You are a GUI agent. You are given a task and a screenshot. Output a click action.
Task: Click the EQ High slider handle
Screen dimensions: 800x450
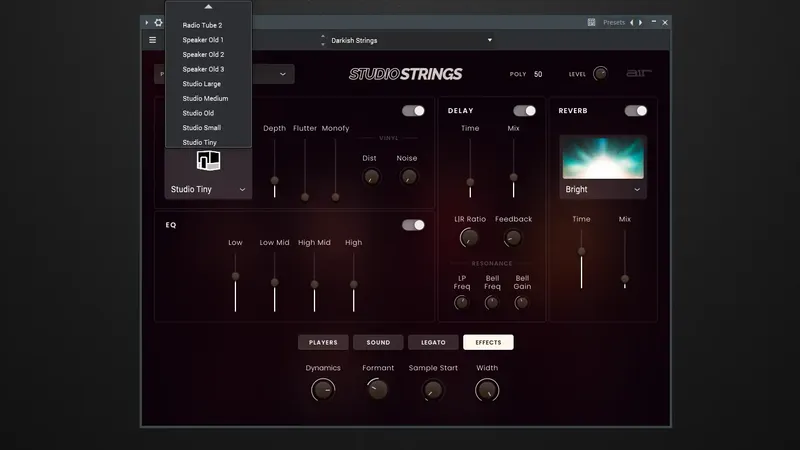pos(354,284)
